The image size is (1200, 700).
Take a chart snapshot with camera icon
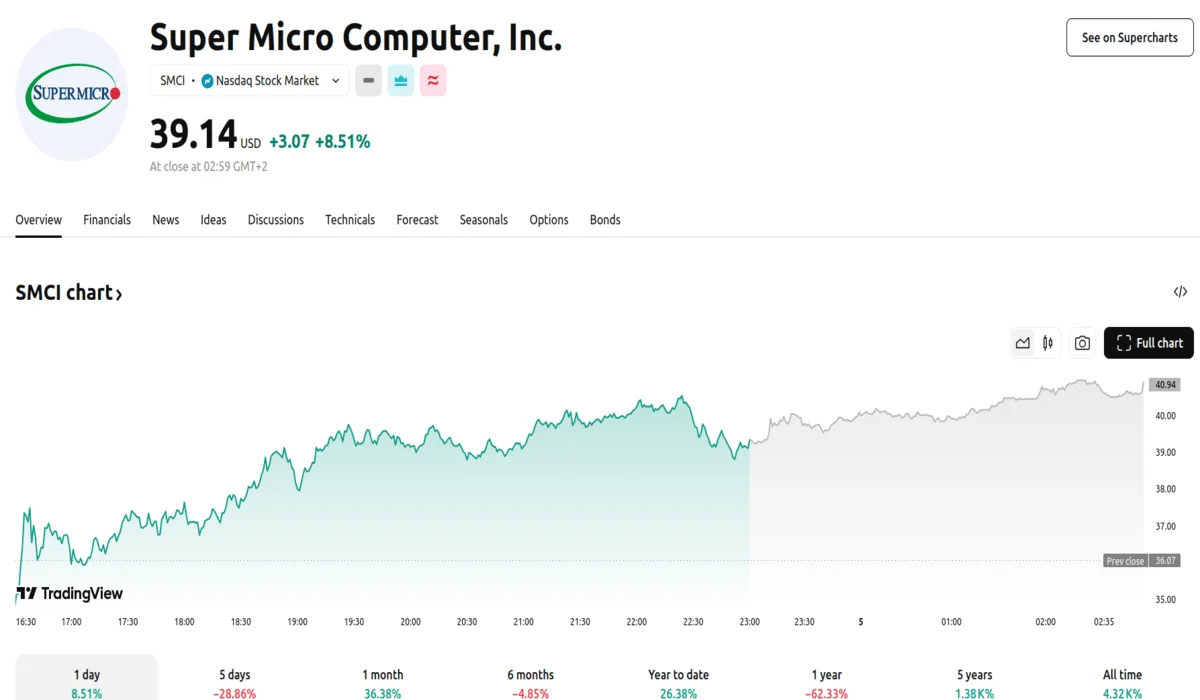point(1082,343)
